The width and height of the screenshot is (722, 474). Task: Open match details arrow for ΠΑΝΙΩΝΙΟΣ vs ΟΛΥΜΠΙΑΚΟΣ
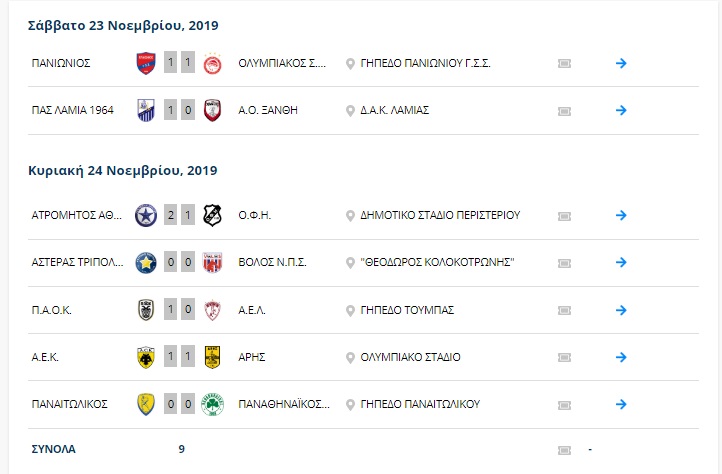(x=621, y=63)
